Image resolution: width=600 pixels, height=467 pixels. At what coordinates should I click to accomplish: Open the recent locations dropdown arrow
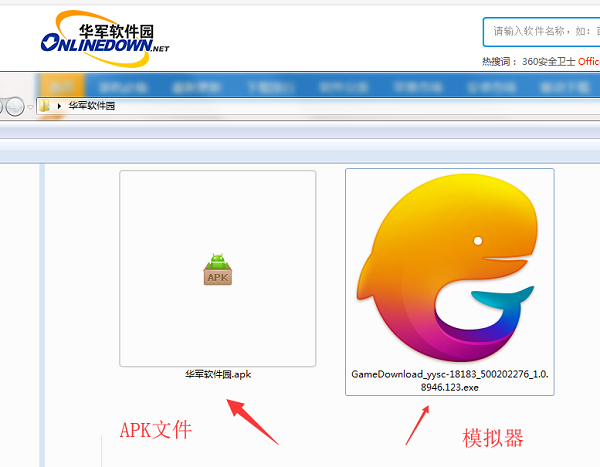tap(30, 107)
